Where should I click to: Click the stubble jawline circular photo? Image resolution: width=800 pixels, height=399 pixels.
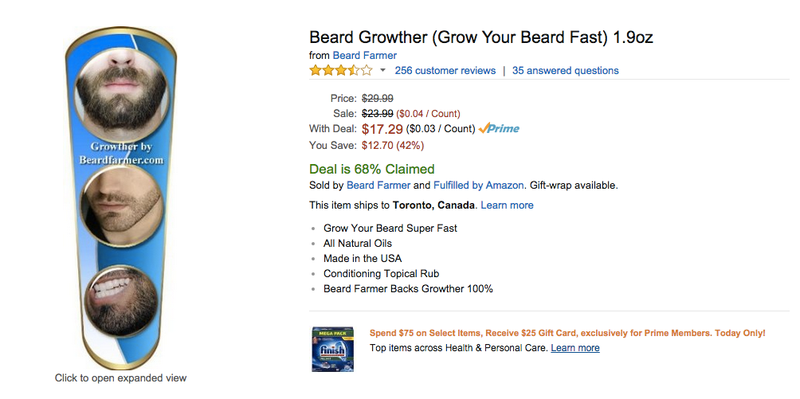[x=121, y=204]
